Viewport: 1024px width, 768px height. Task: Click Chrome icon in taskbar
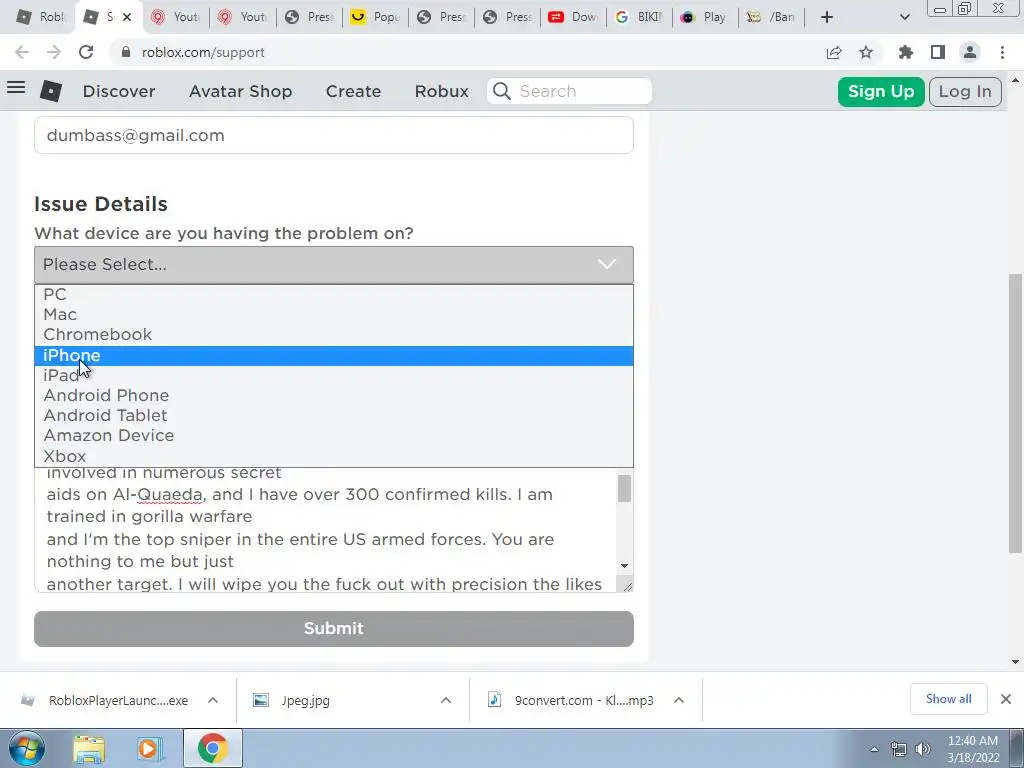[212, 748]
